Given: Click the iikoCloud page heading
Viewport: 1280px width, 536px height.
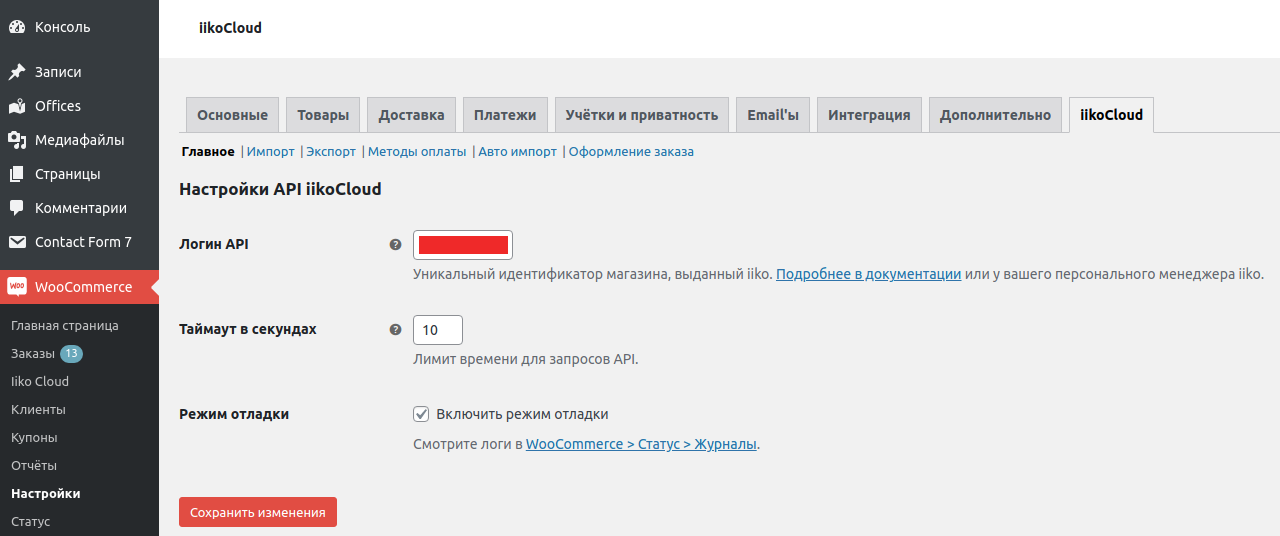Looking at the screenshot, I should [x=231, y=28].
